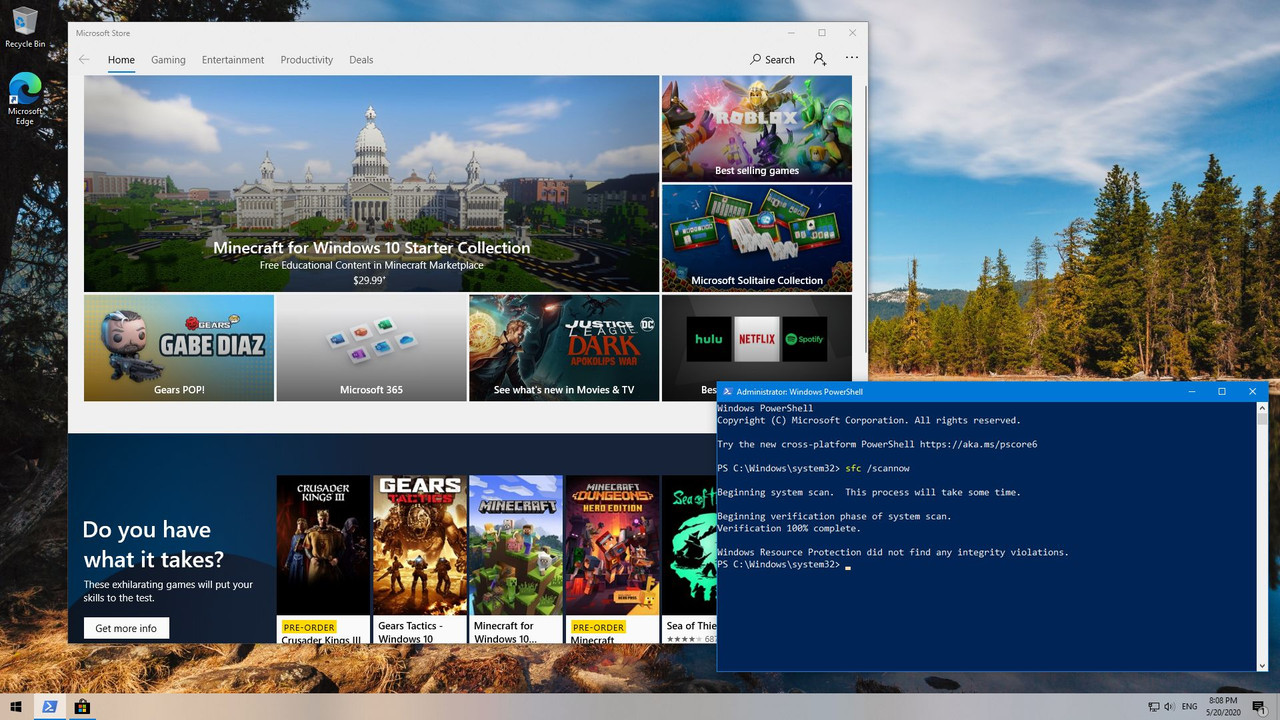Screen dimensions: 1280x720
Task: Open the Recycle Bin desktop icon
Action: (25, 27)
